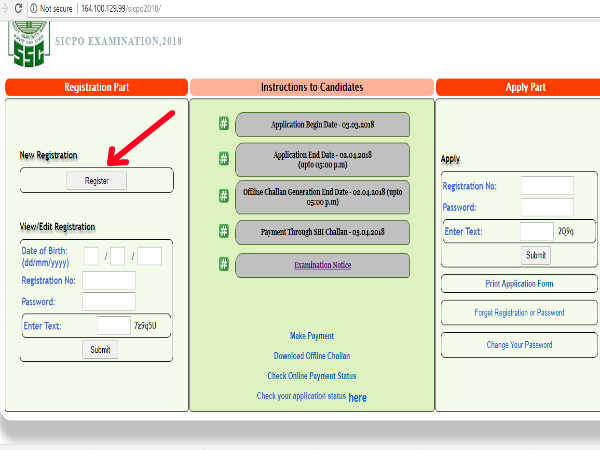Click the browser reload icon

pos(18,8)
